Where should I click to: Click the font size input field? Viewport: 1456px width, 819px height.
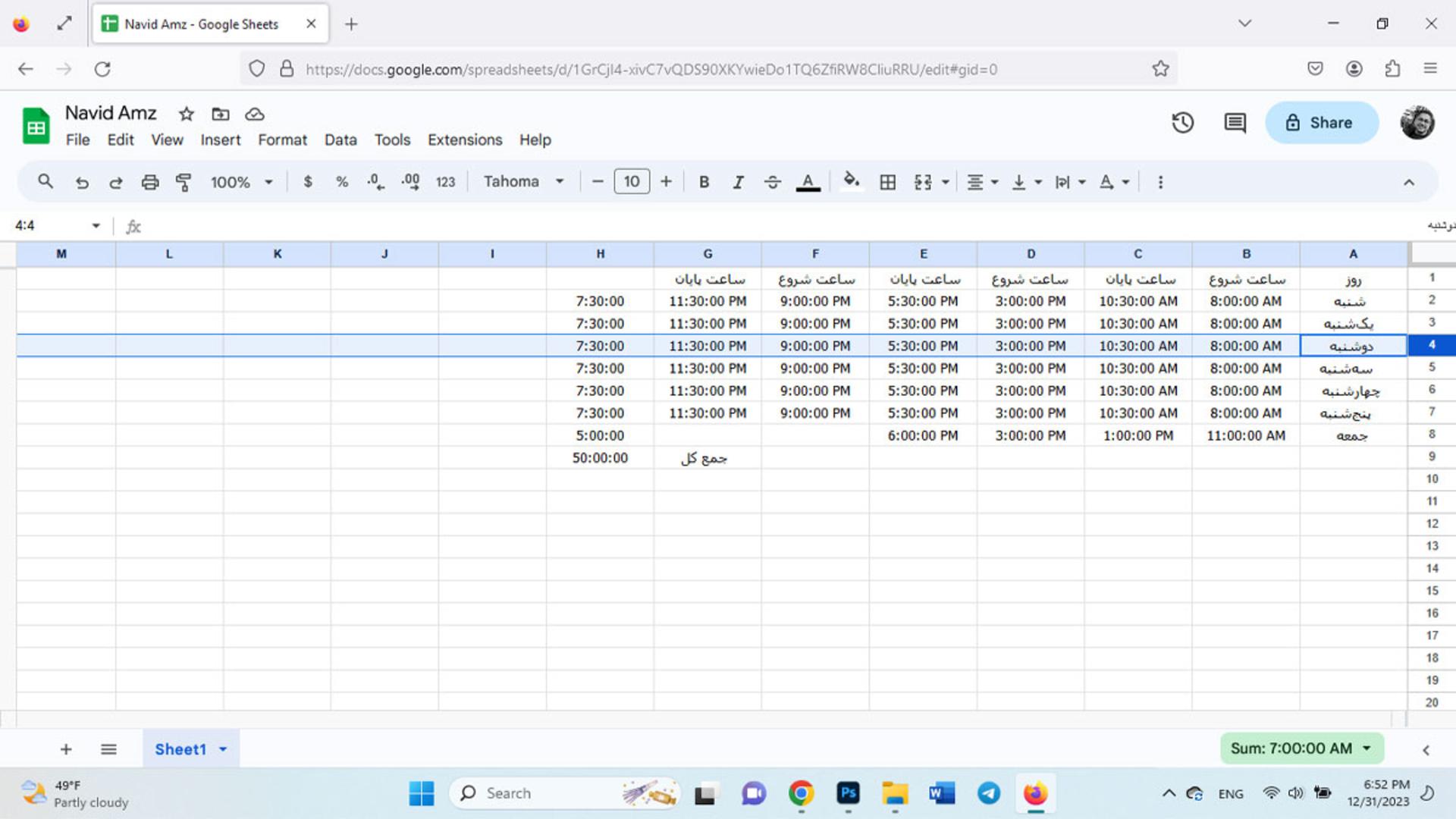pyautogui.click(x=632, y=182)
